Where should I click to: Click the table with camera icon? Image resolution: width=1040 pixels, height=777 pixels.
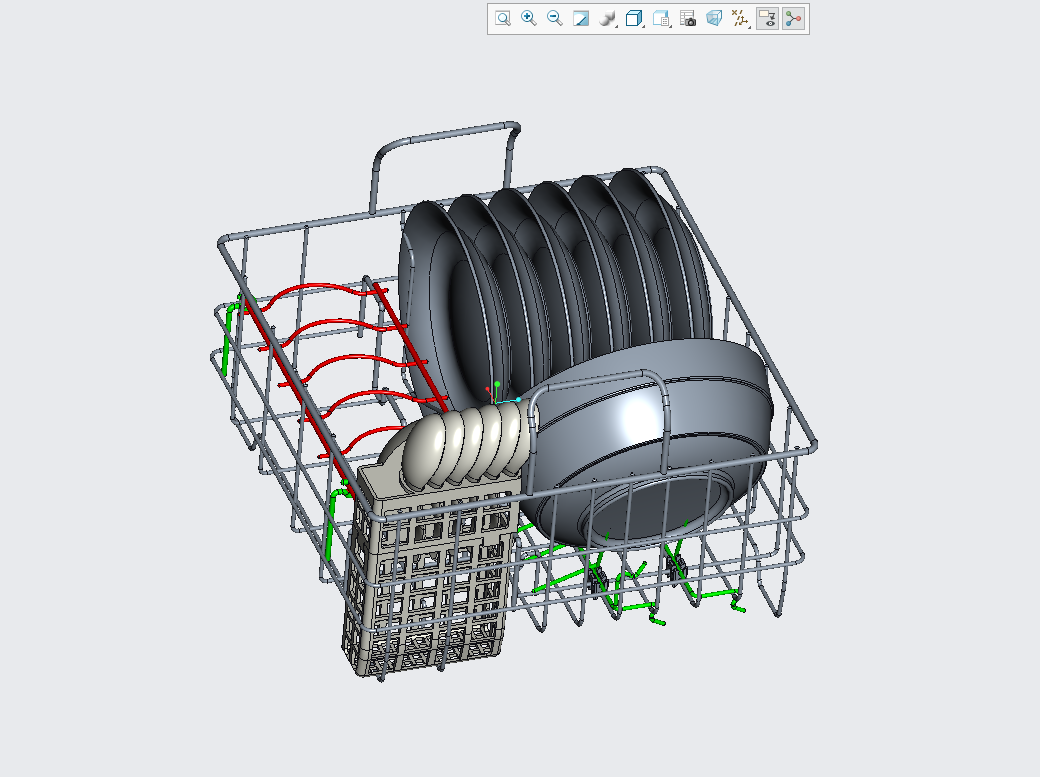pos(688,19)
